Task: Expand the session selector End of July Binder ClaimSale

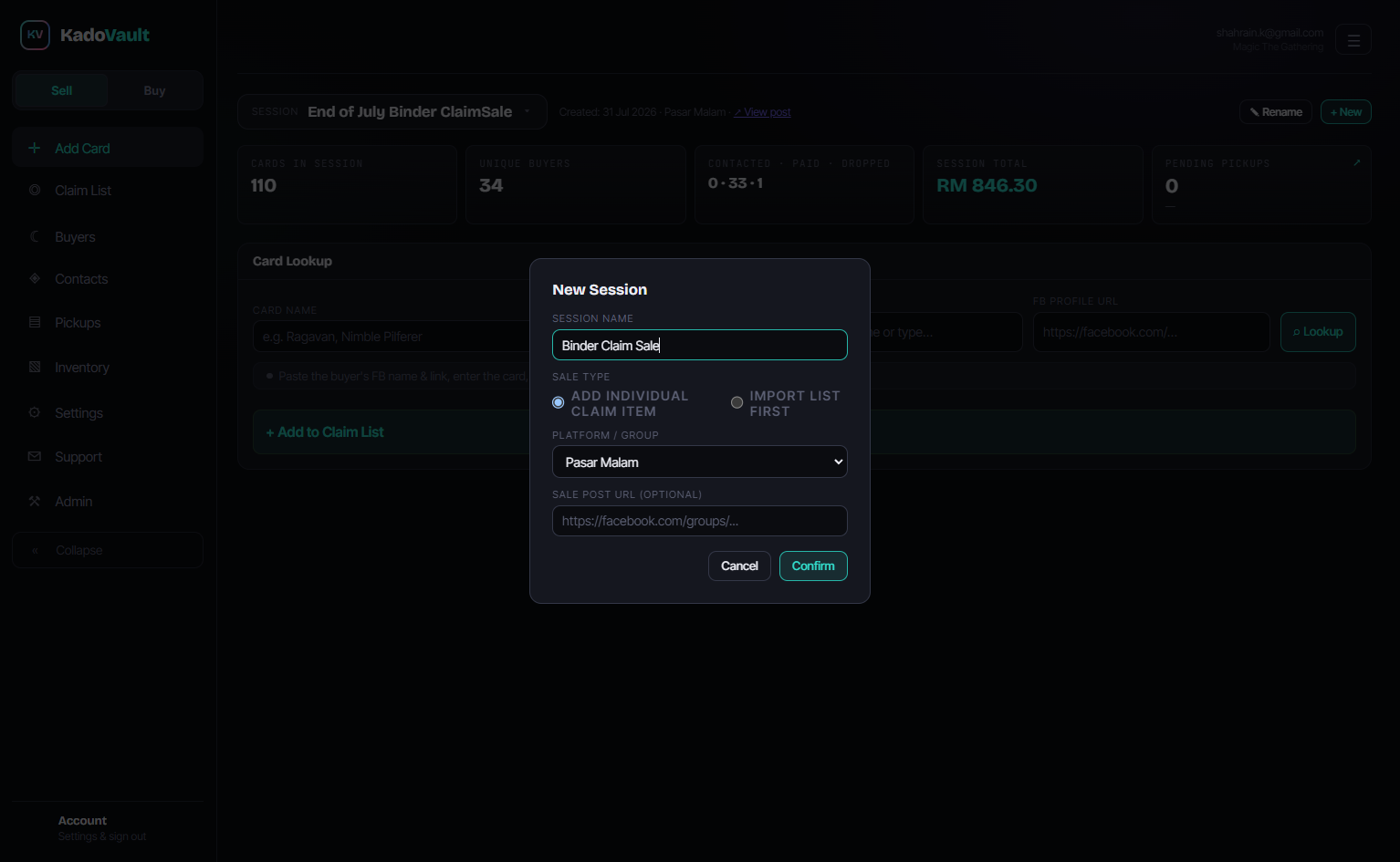Action: point(392,111)
